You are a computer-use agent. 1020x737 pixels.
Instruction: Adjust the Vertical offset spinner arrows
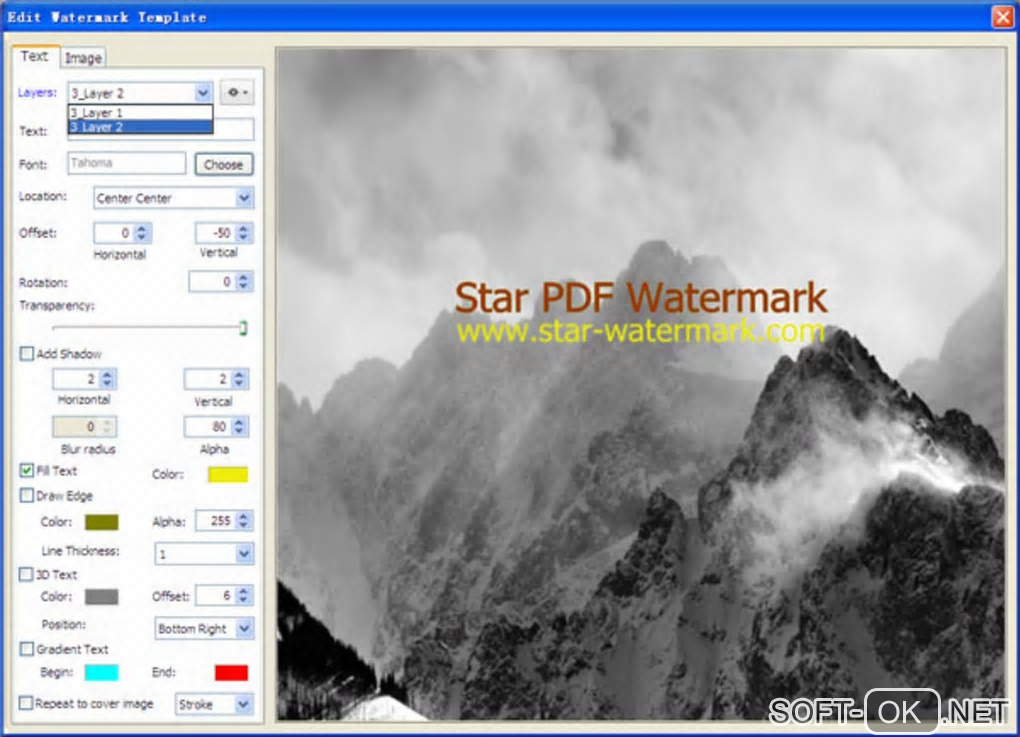(x=243, y=233)
